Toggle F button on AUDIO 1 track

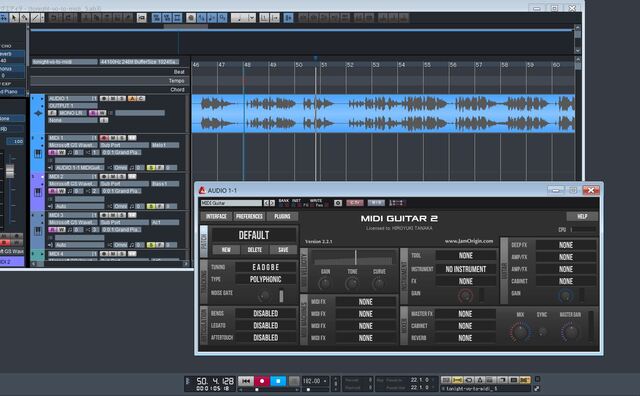click(52, 113)
